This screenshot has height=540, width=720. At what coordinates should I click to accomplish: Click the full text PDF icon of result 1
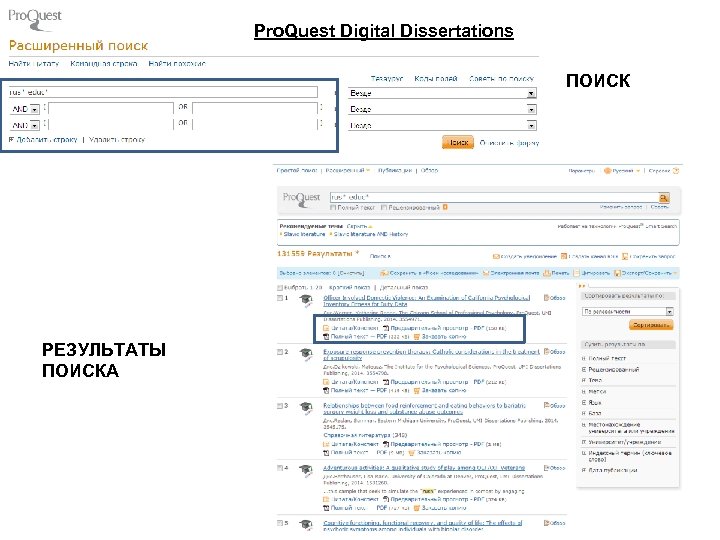326,337
